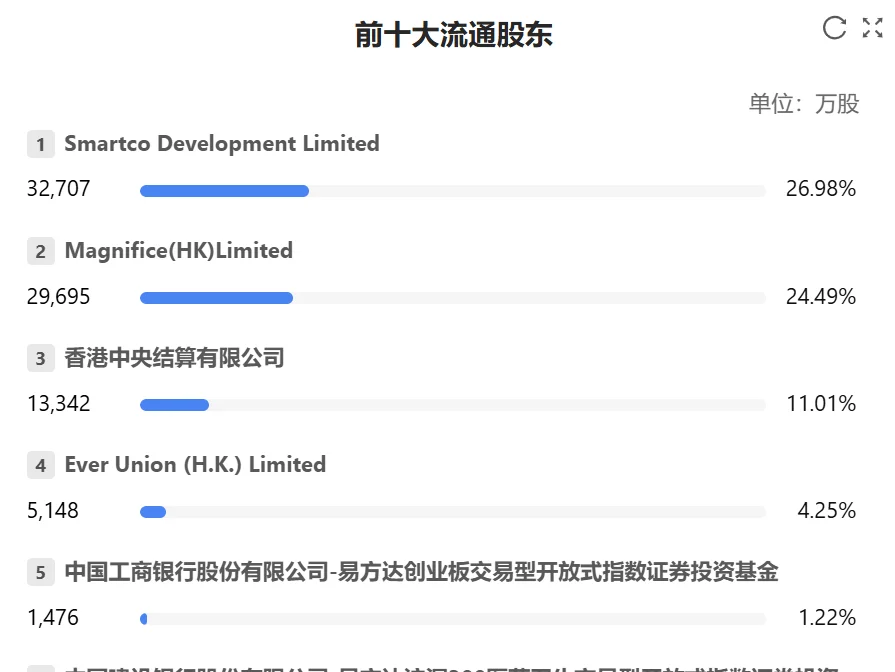Select the Smartco Development Limited shareholder name
Viewport: 895px width, 672px height.
click(221, 144)
